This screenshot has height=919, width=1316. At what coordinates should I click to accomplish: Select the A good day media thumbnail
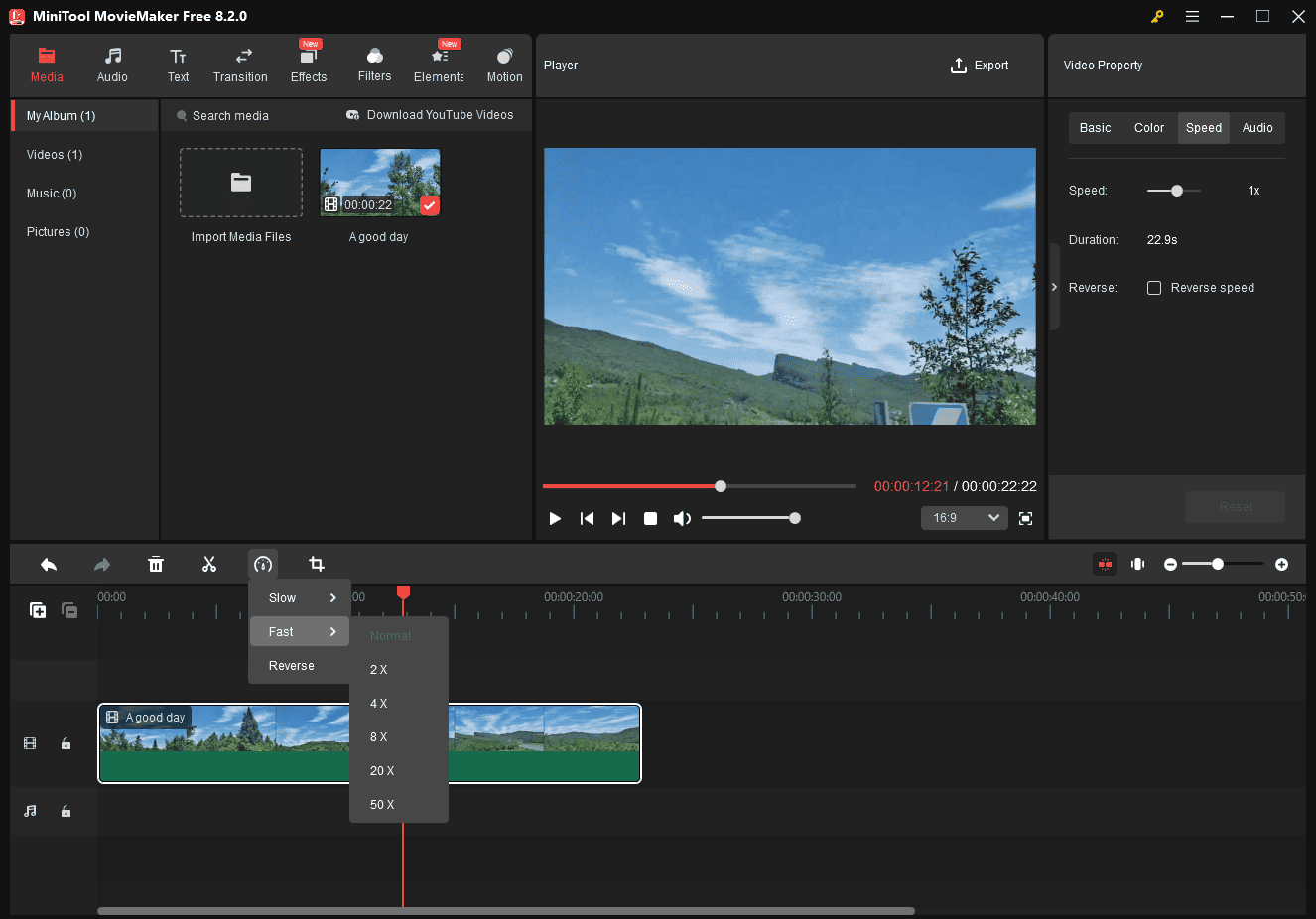[379, 183]
